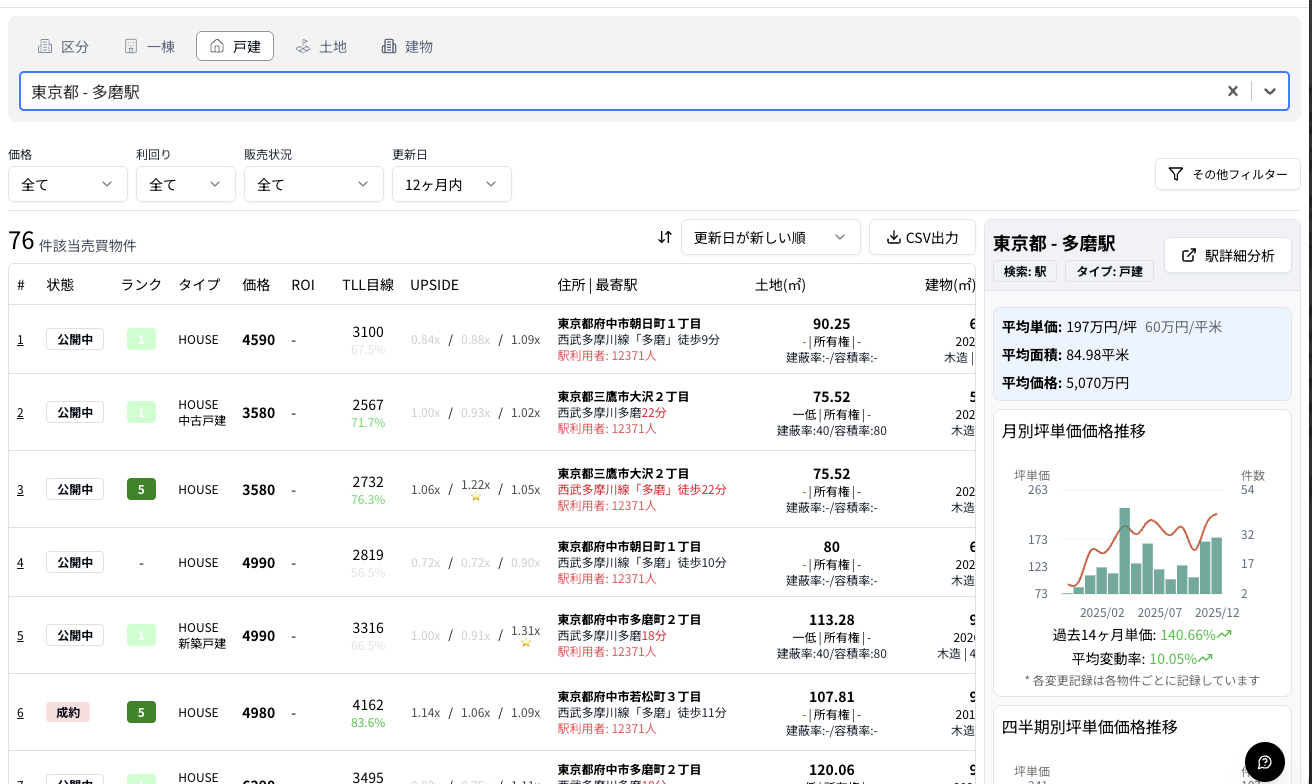Change the 更新日が新しい順 sort dropdown
This screenshot has width=1312, height=784.
(x=770, y=237)
